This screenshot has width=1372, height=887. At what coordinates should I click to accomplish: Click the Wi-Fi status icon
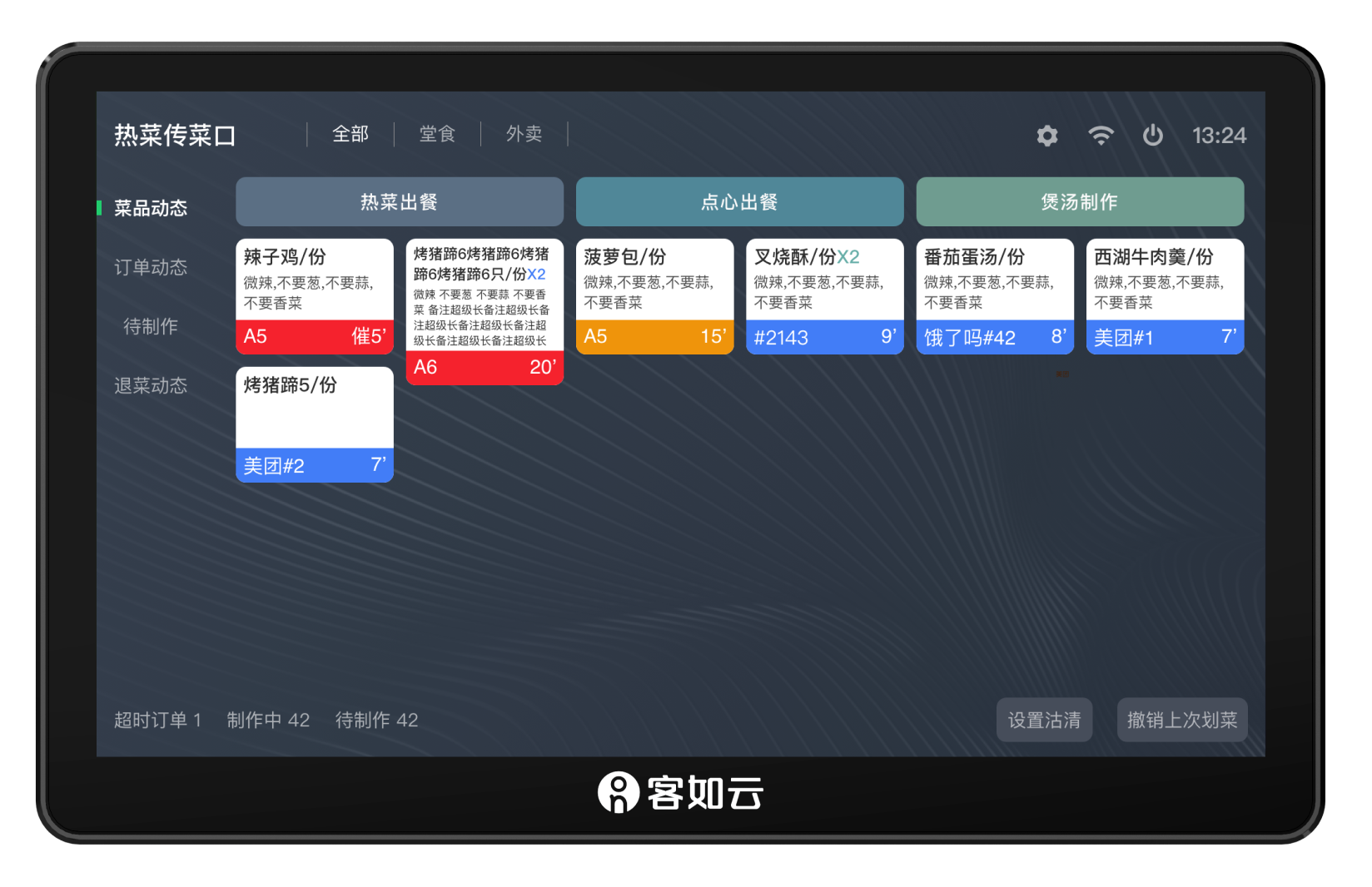pos(1101,136)
